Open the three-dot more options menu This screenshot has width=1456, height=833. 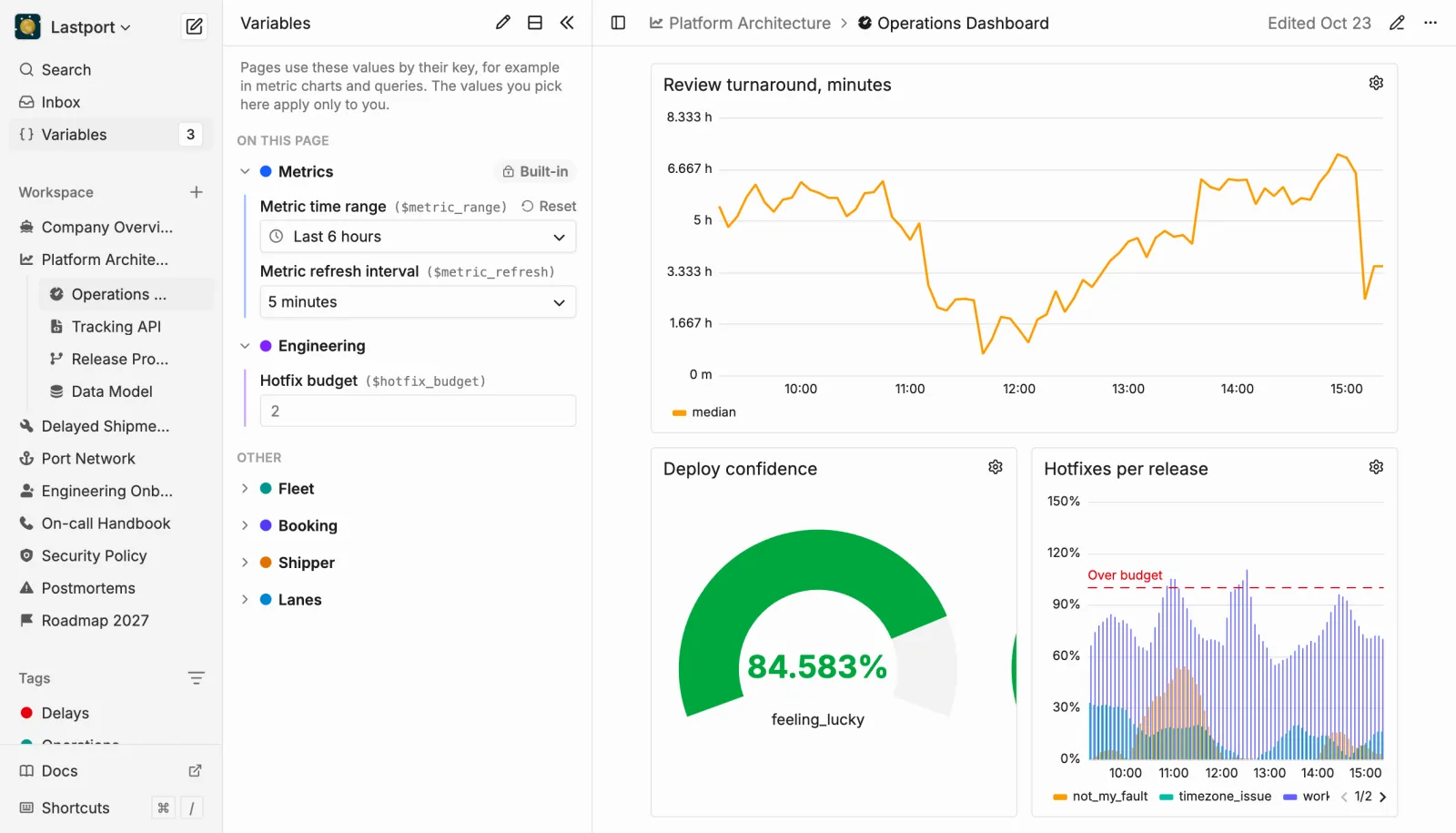[x=1431, y=23]
